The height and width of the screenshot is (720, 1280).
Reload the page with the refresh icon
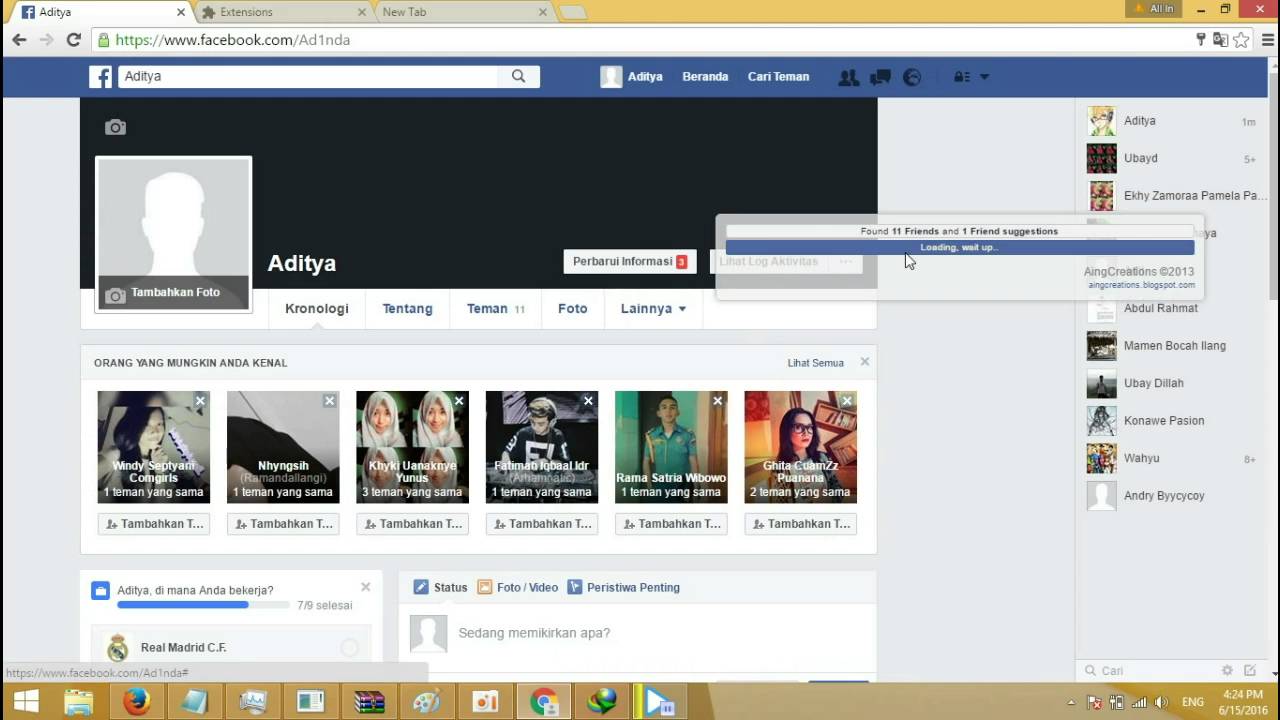click(x=73, y=40)
